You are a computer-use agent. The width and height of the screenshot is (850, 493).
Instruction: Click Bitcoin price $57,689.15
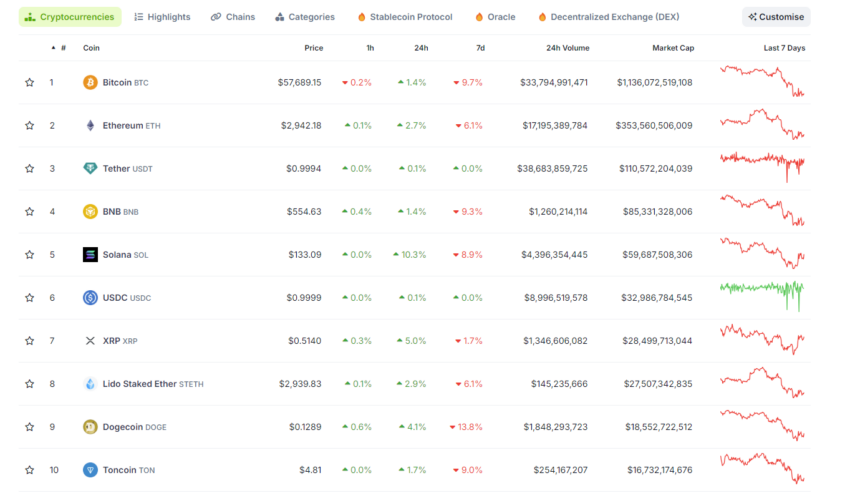tap(299, 82)
